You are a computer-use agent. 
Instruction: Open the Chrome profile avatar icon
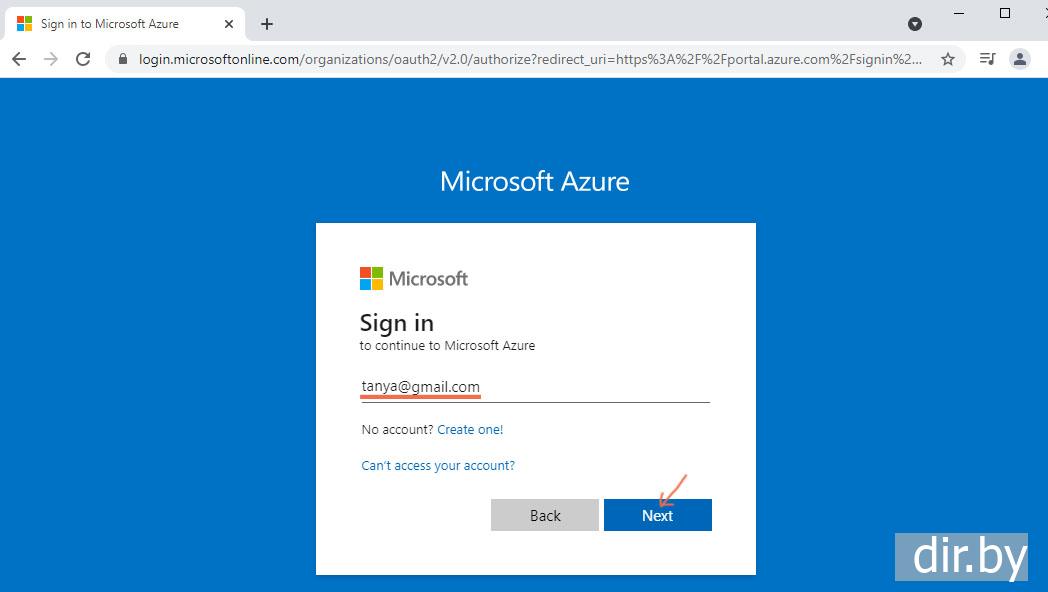pos(1020,59)
